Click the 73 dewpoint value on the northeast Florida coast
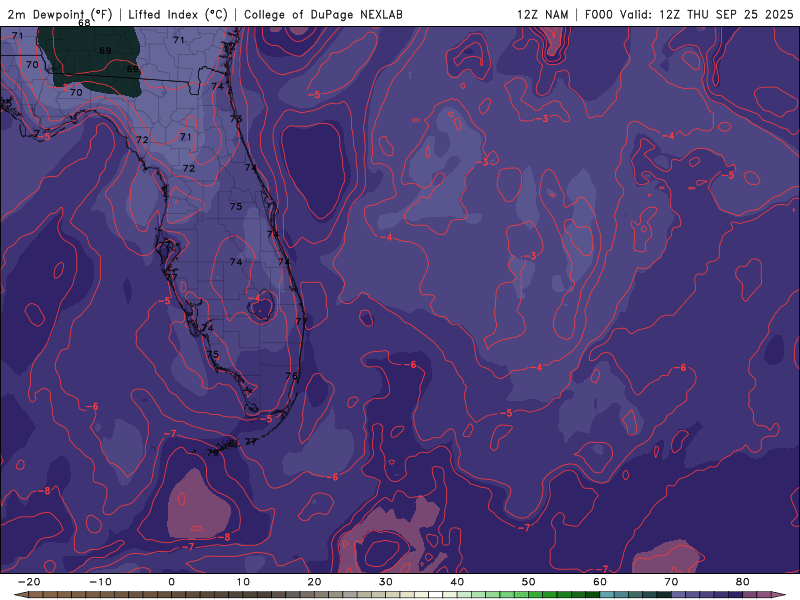Image resolution: width=800 pixels, height=600 pixels. (236, 119)
